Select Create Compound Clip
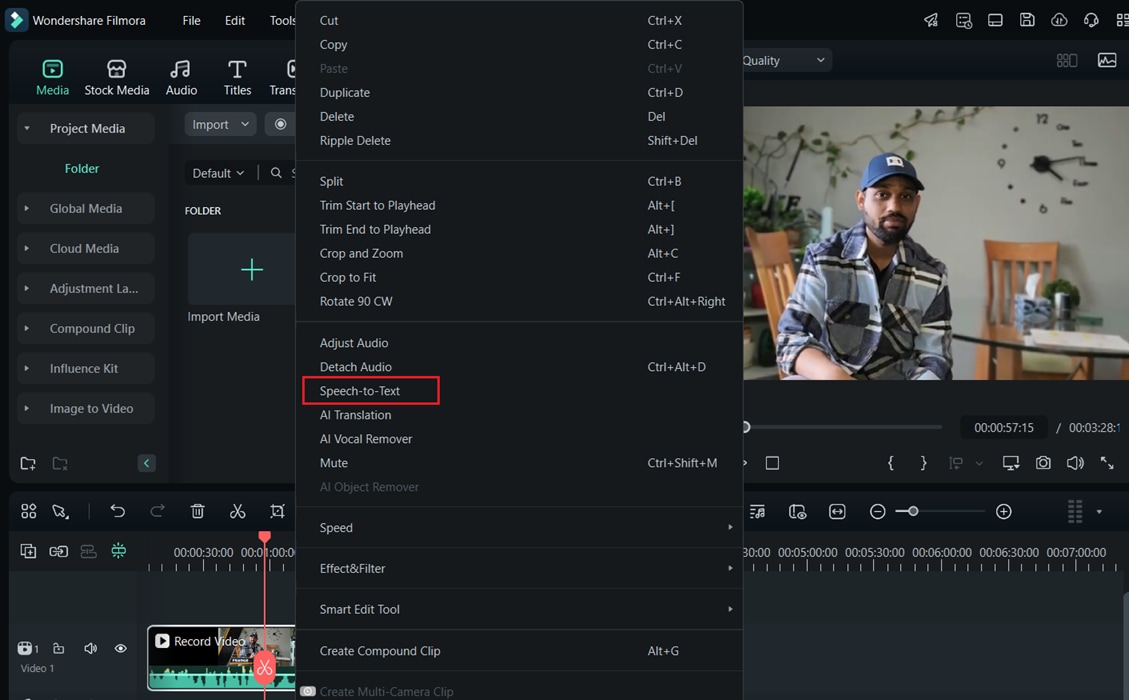1129x700 pixels. click(x=380, y=650)
